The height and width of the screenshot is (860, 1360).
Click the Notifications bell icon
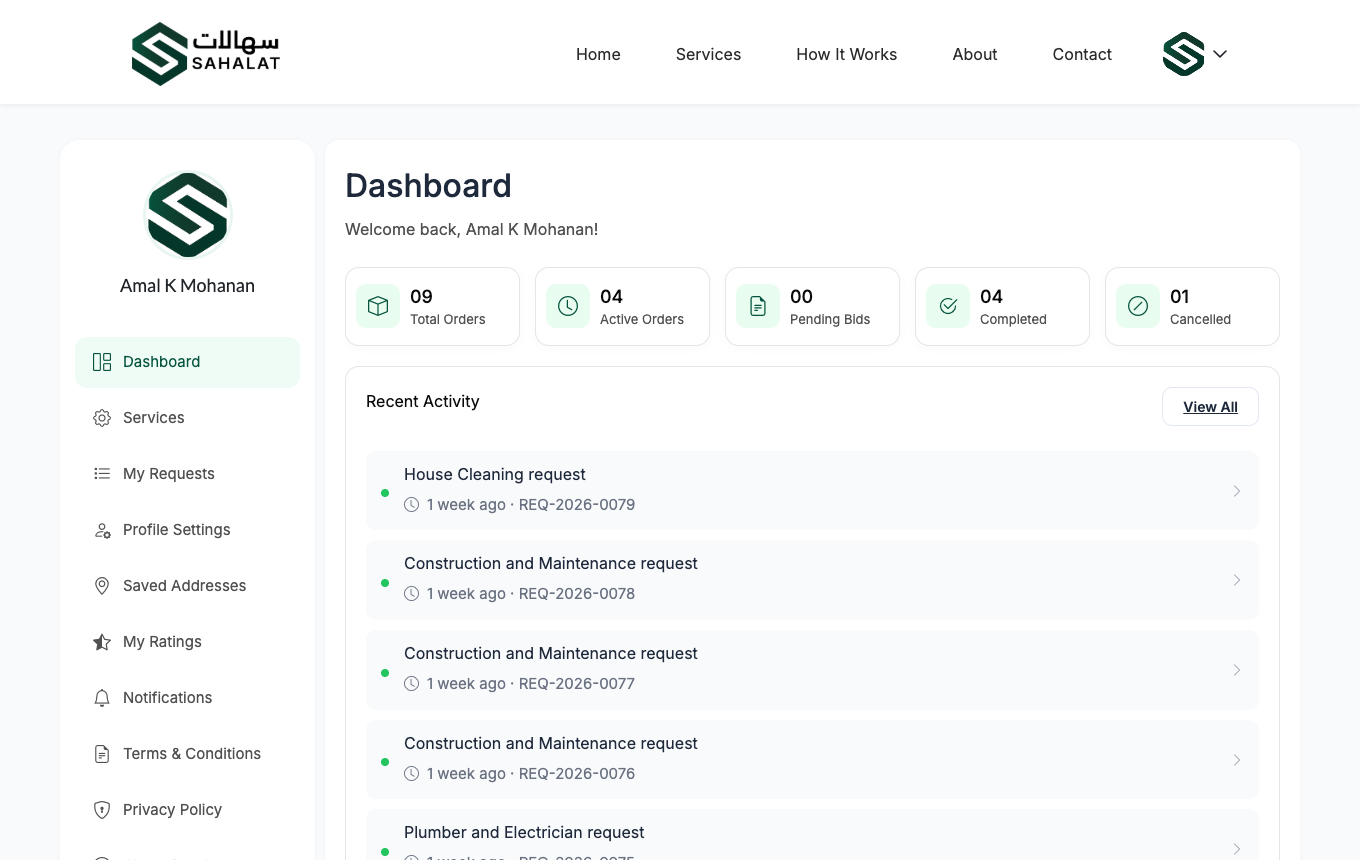102,698
